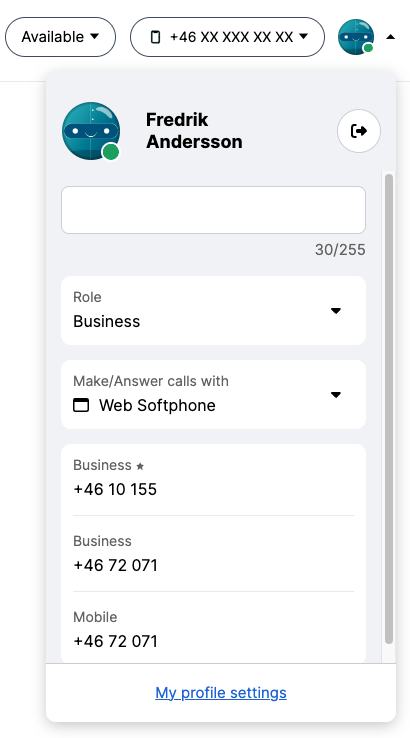Open the Available status dropdown

tap(60, 37)
